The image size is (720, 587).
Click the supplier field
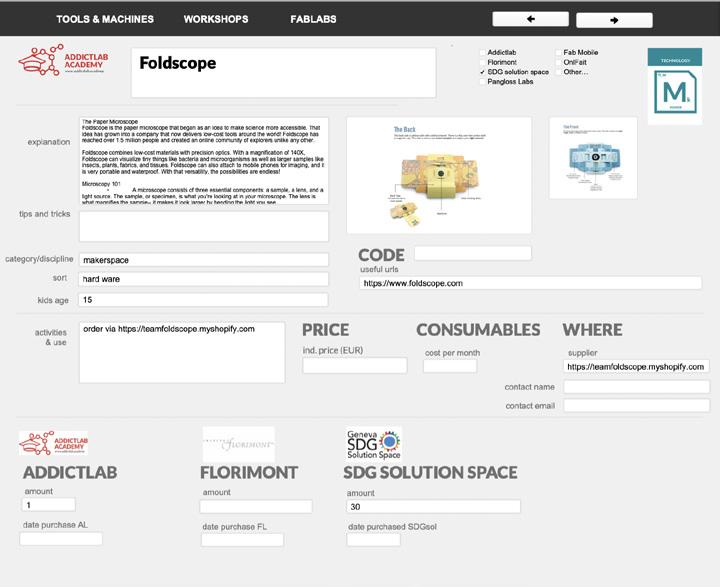[x=636, y=367]
